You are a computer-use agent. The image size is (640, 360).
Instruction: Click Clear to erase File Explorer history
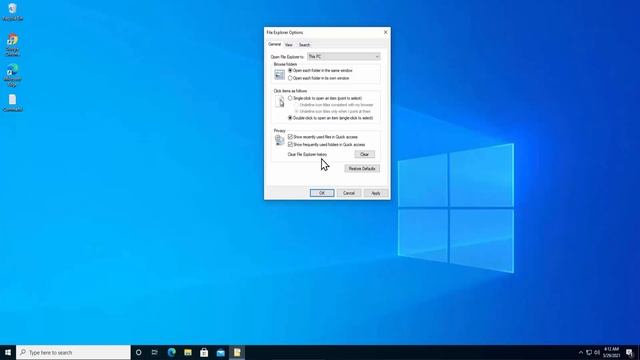tap(364, 154)
